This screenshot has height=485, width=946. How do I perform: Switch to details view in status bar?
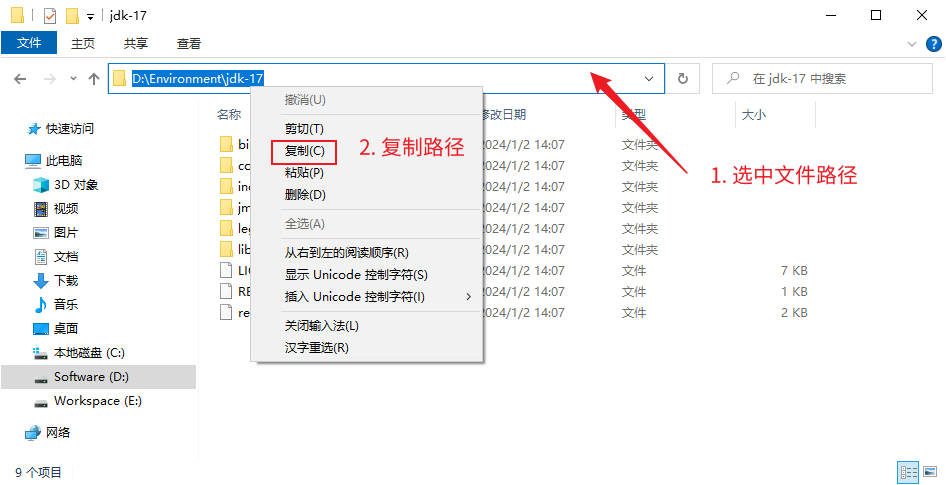coord(909,472)
